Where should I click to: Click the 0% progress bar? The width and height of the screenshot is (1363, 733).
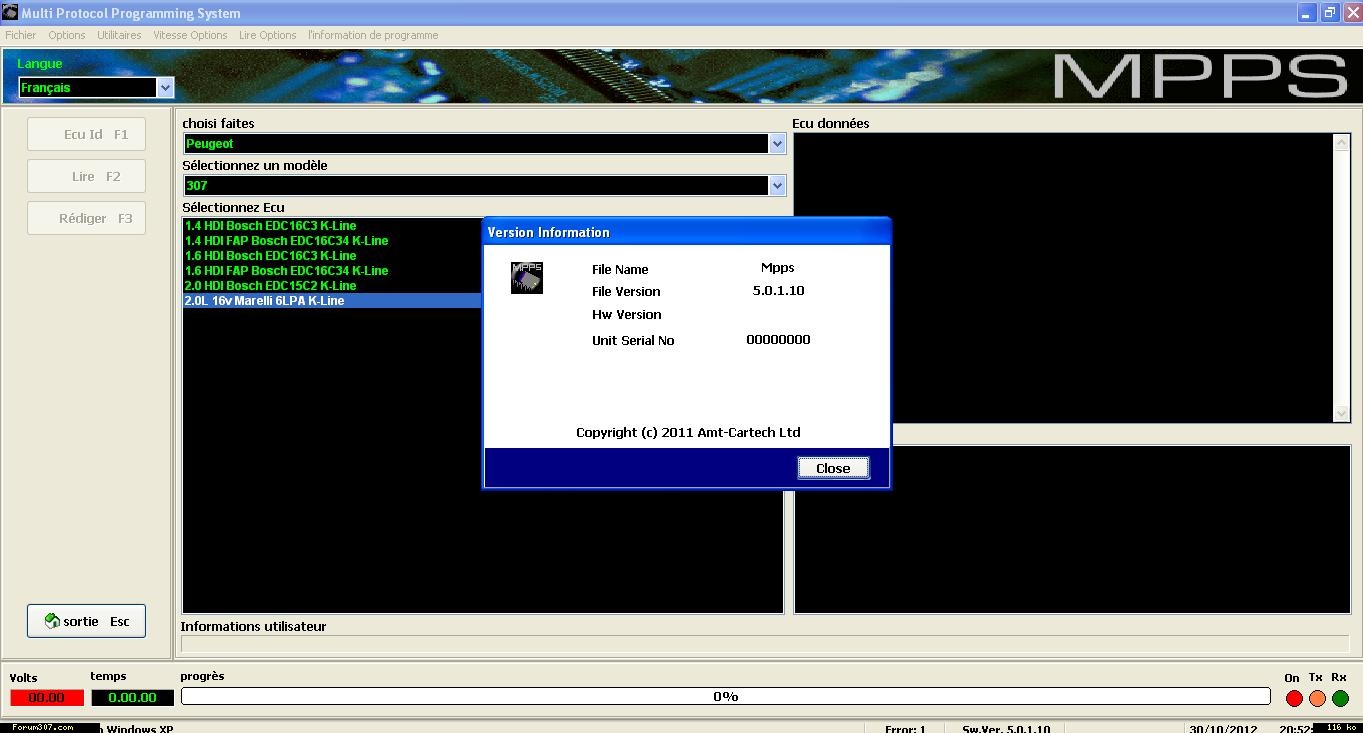726,697
